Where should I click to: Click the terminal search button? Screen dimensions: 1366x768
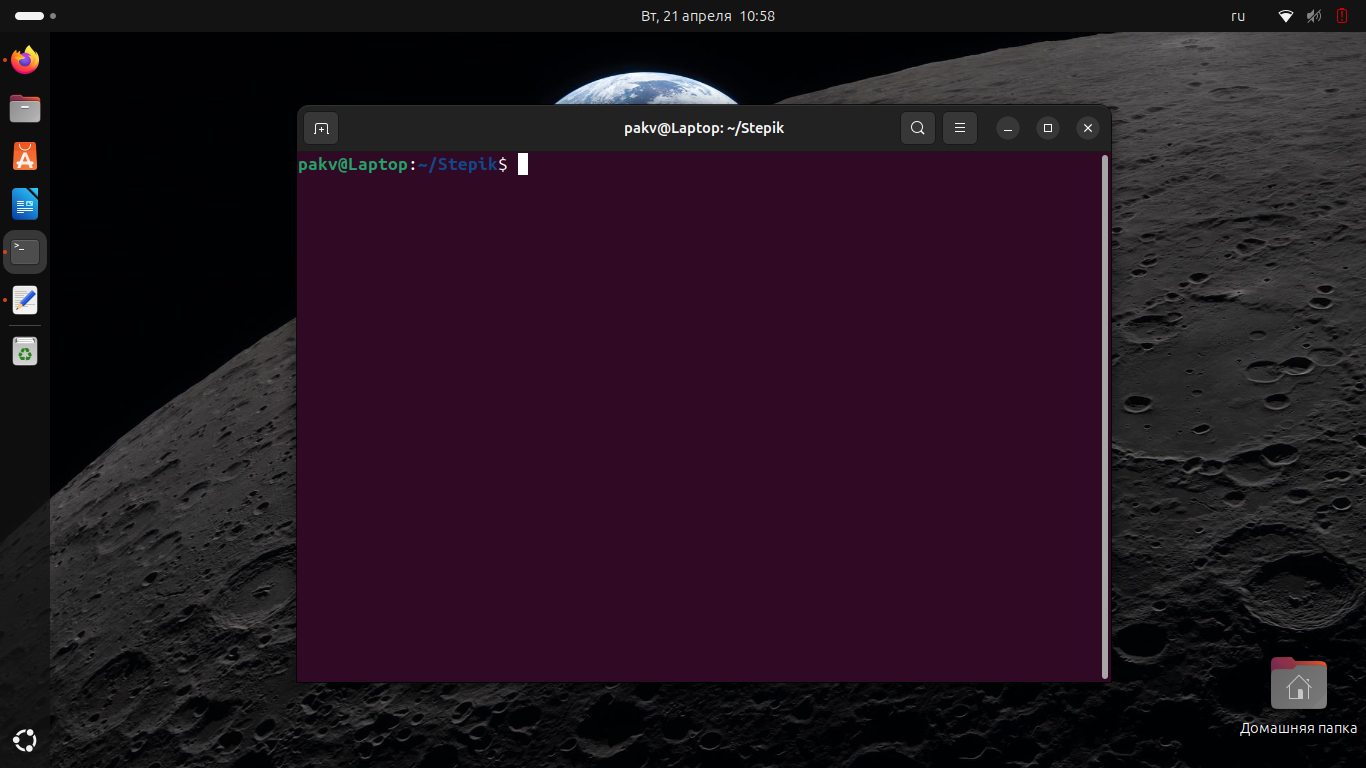[x=918, y=128]
